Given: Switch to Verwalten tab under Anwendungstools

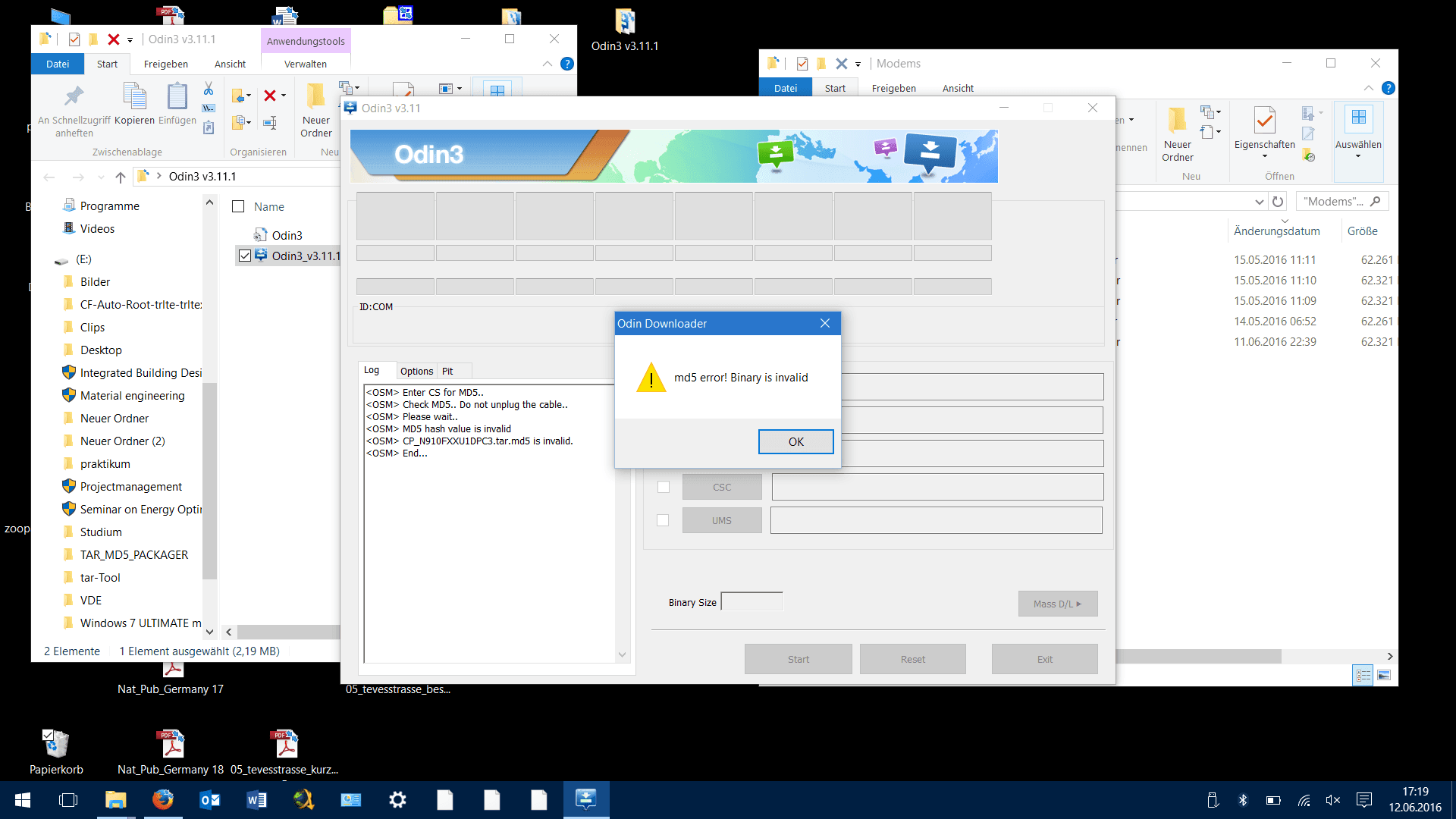Looking at the screenshot, I should pos(306,64).
